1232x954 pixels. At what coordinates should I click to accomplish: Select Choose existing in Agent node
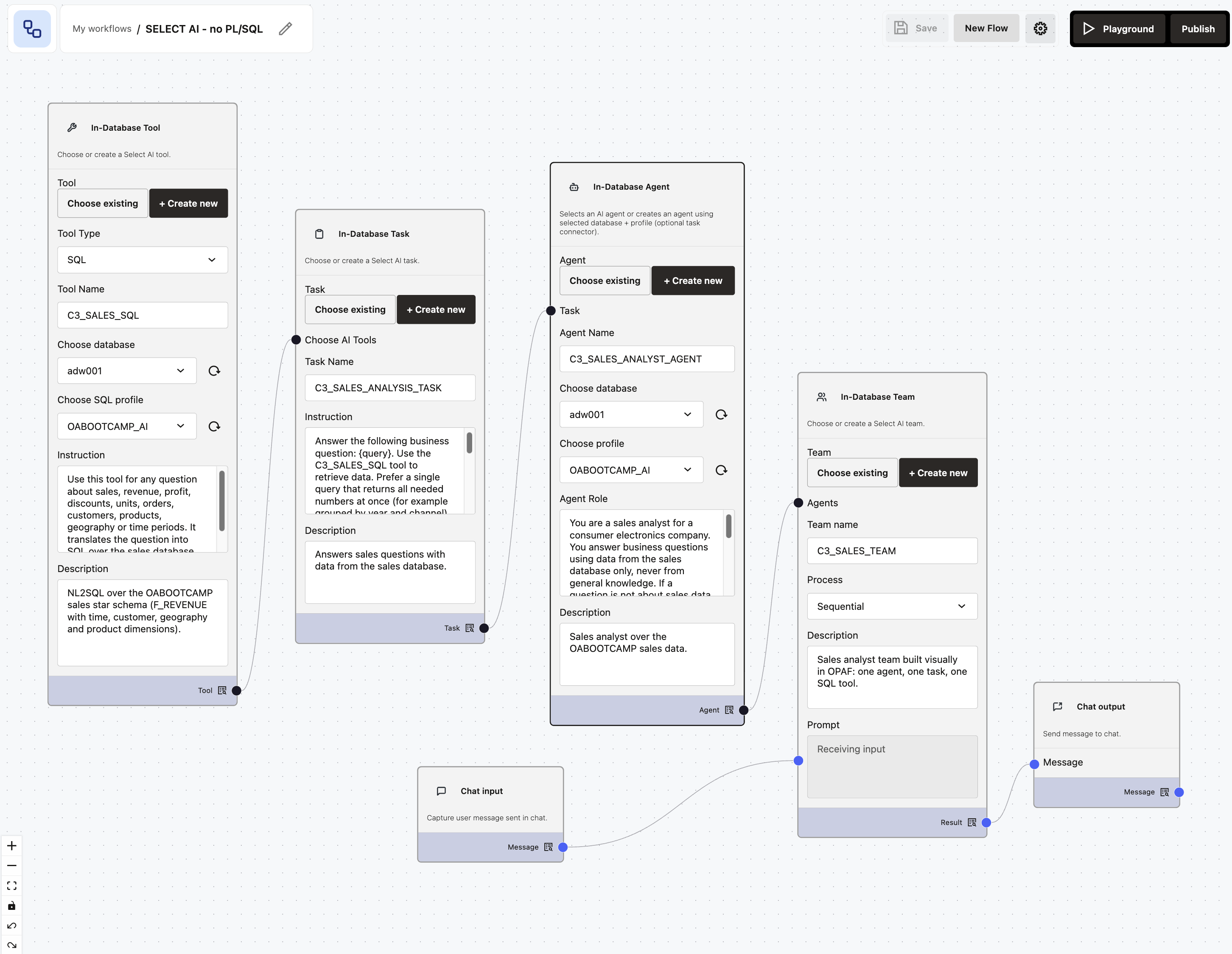click(605, 281)
